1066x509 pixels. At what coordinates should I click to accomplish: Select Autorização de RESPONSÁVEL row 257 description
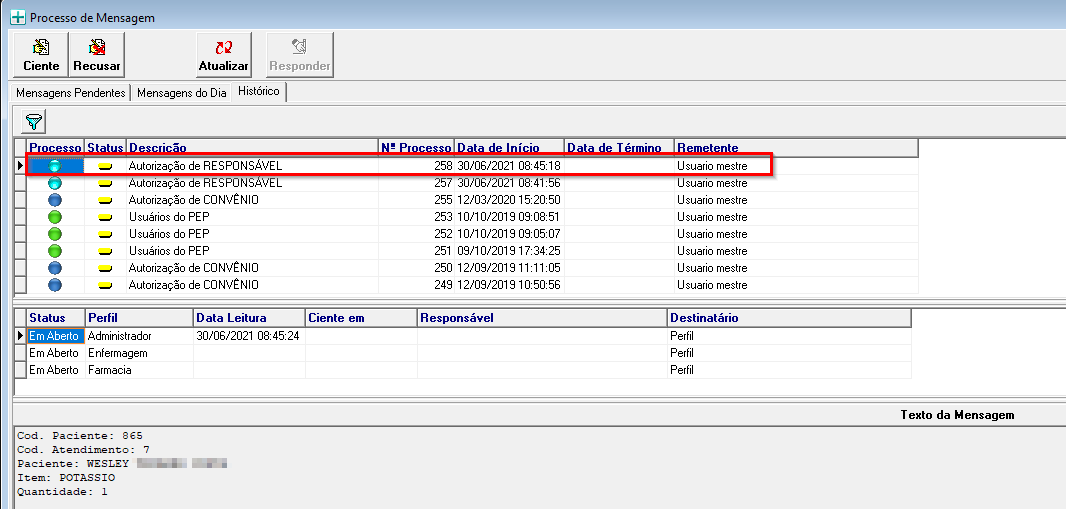pos(205,183)
